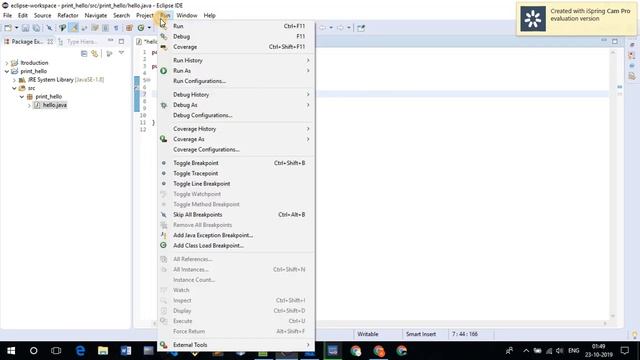Click the hello.java editor tab
Viewport: 640px width, 360px height.
[x=146, y=42]
